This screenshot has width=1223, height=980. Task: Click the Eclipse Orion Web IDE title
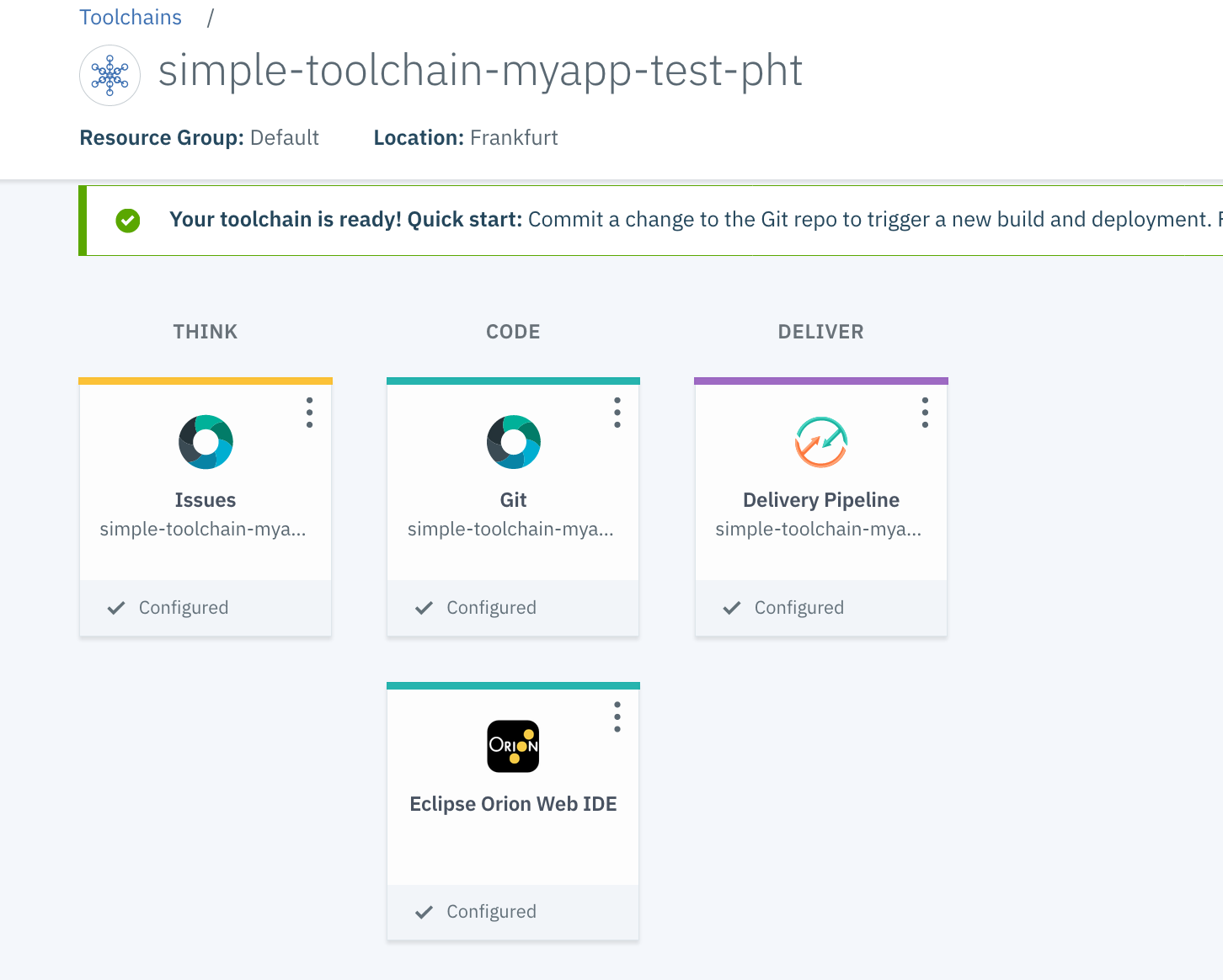[513, 804]
